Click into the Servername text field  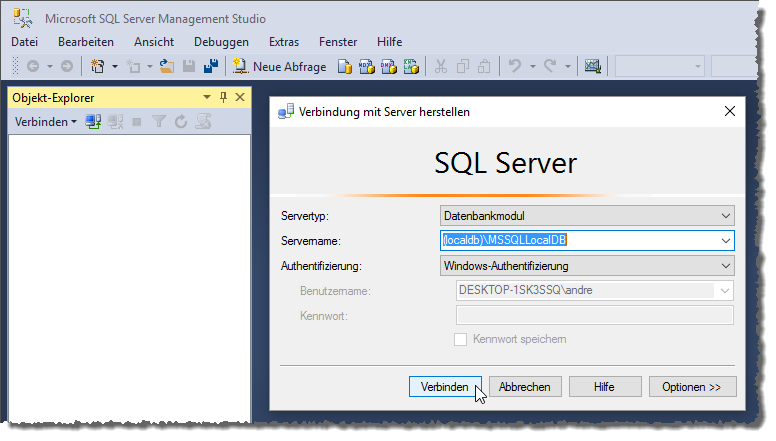click(578, 241)
